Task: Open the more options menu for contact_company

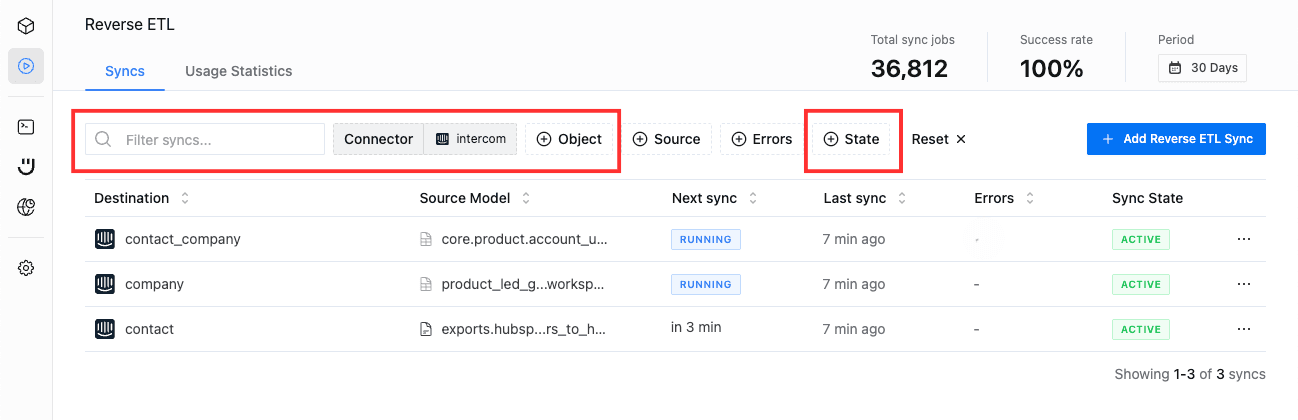Action: 1244,240
